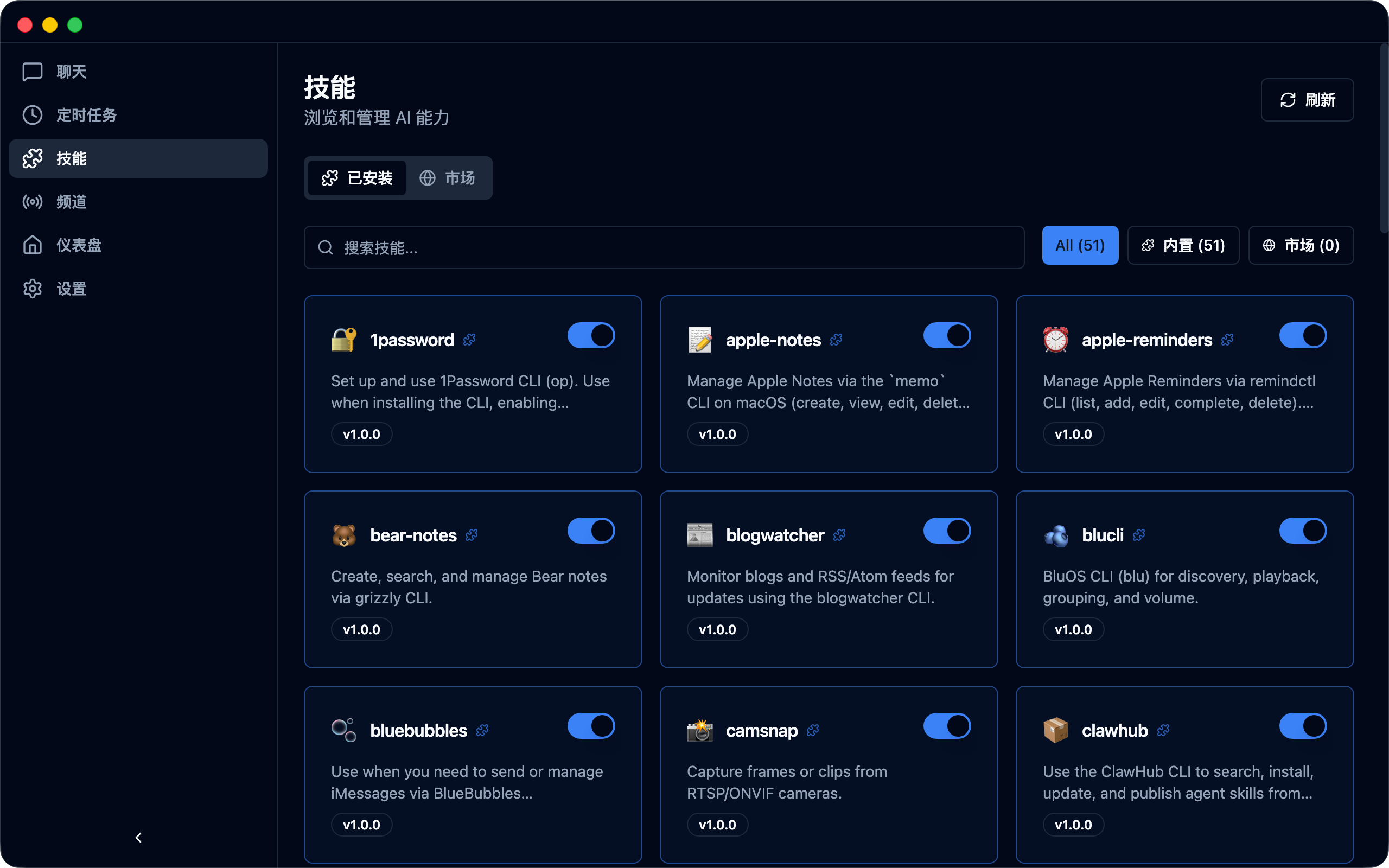Screen dimensions: 1389x868
Task: Turn off the bear-notes skill
Action: [x=591, y=531]
